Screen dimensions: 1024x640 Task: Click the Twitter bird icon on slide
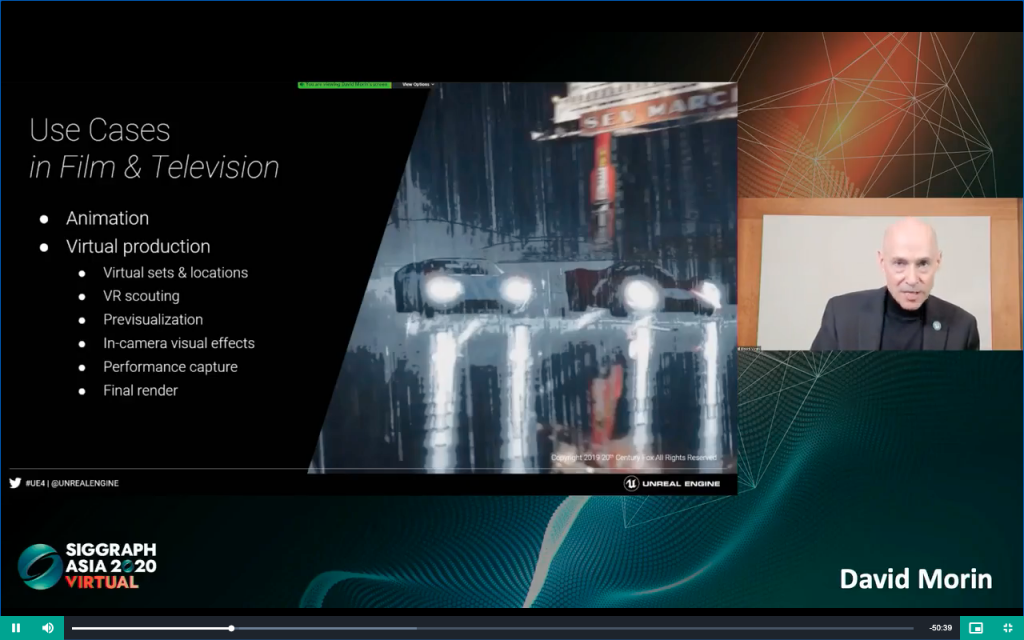pyautogui.click(x=15, y=483)
